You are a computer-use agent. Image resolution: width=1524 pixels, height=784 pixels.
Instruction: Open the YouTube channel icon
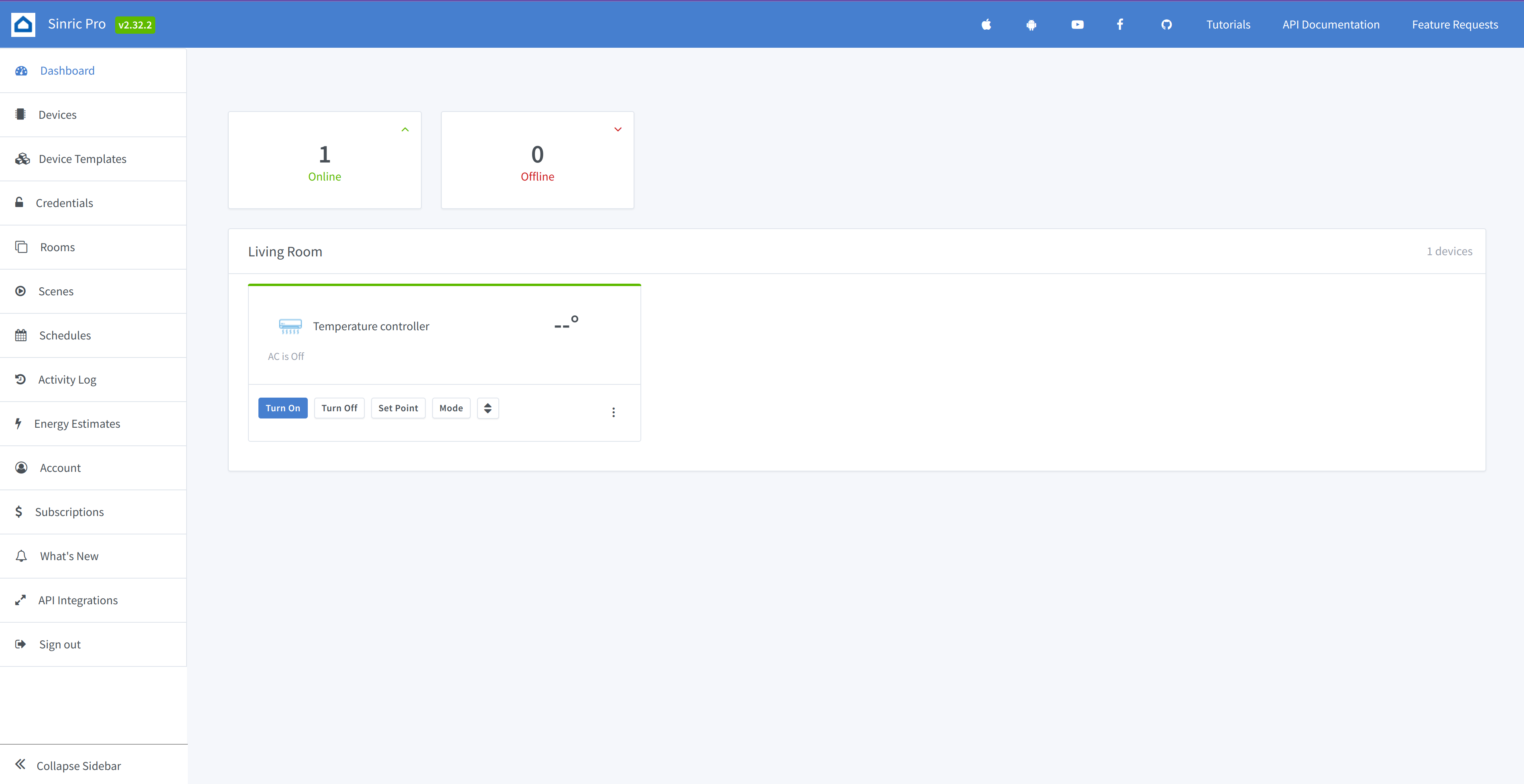pos(1077,24)
